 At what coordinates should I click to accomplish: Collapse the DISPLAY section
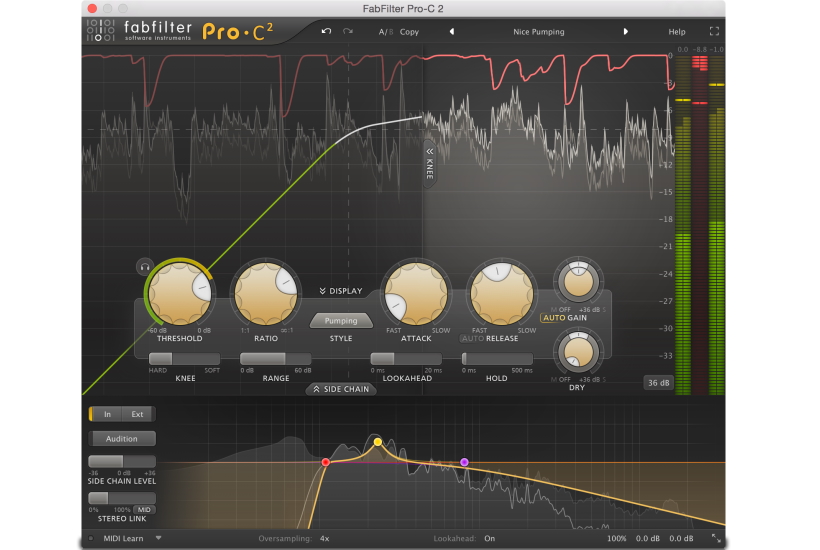[x=341, y=291]
